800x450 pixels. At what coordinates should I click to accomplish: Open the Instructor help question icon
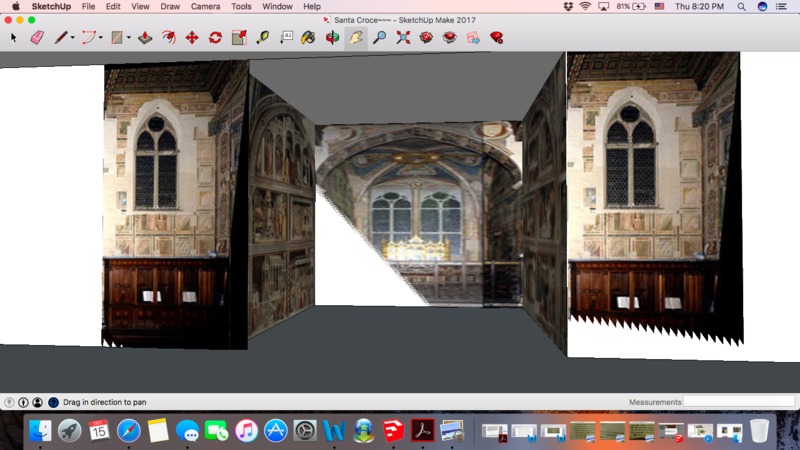pyautogui.click(x=53, y=402)
